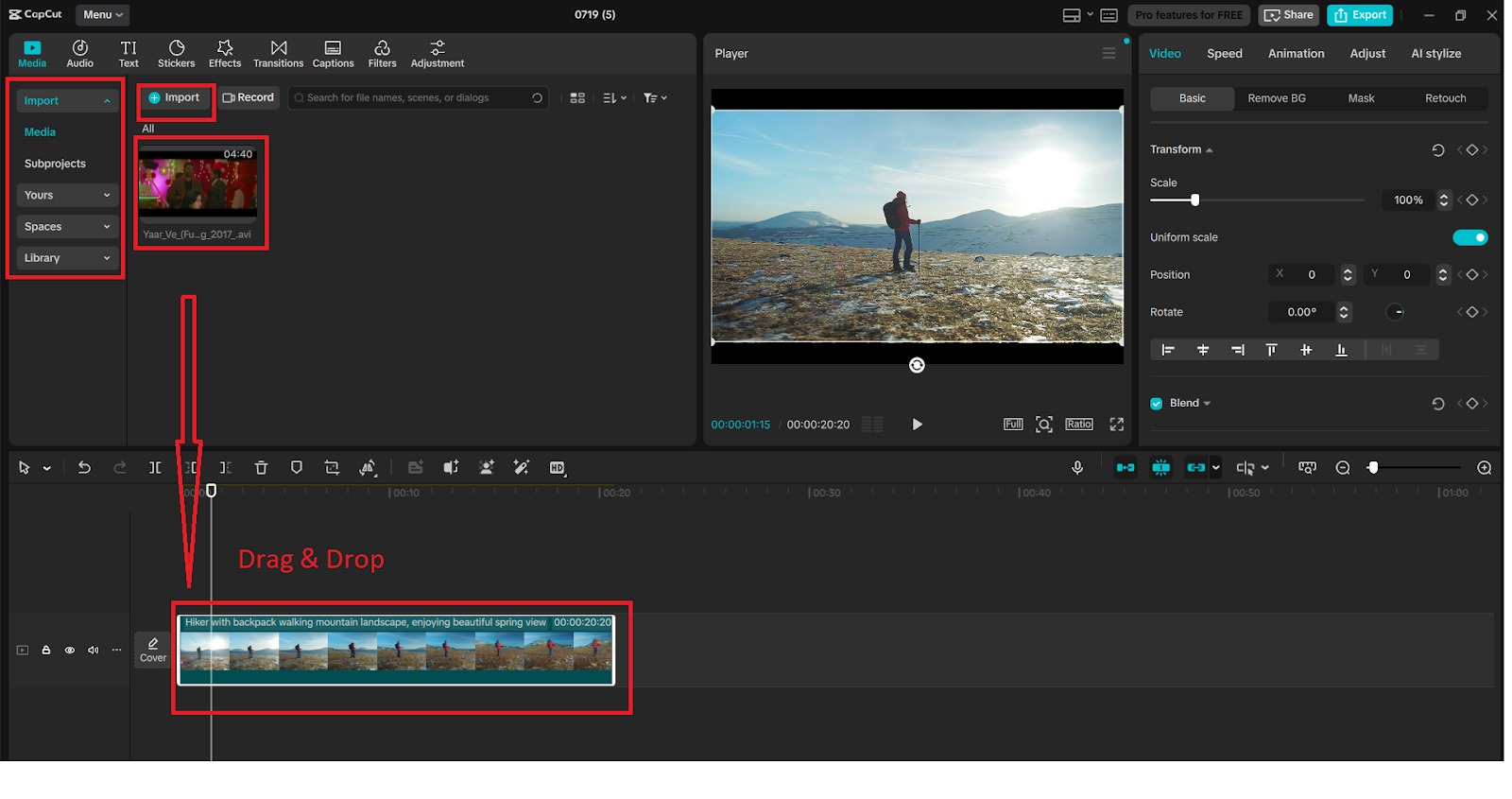
Task: Open the CapCut Menu dropdown
Action: [x=102, y=14]
